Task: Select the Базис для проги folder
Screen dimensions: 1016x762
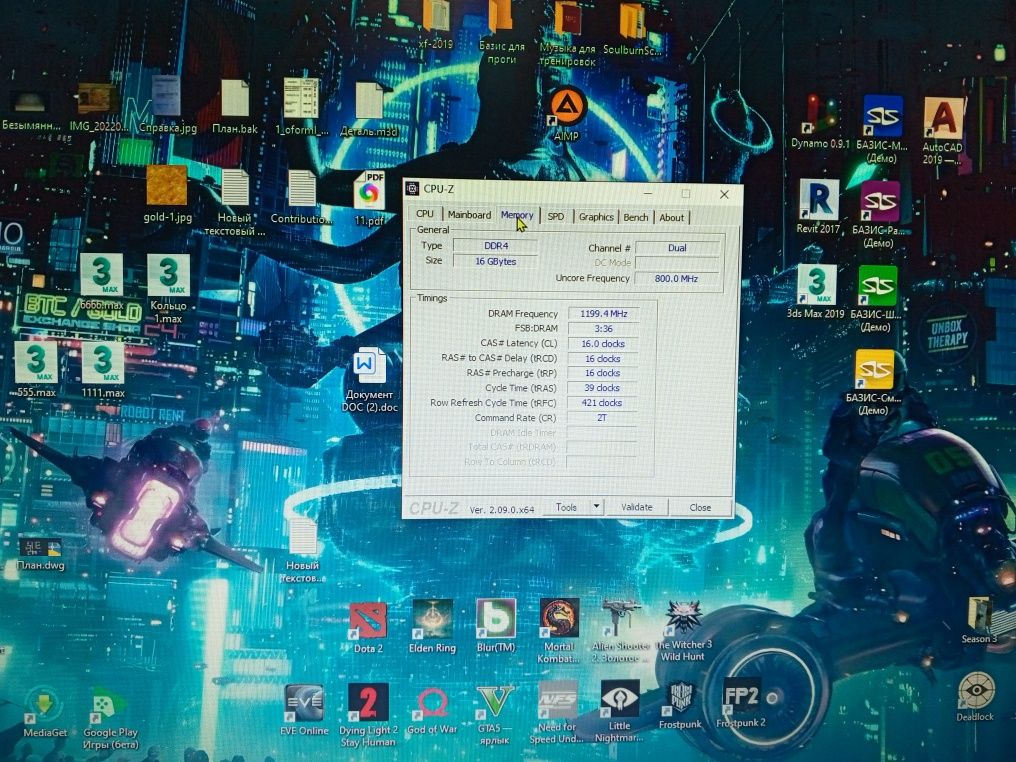Action: click(x=502, y=32)
